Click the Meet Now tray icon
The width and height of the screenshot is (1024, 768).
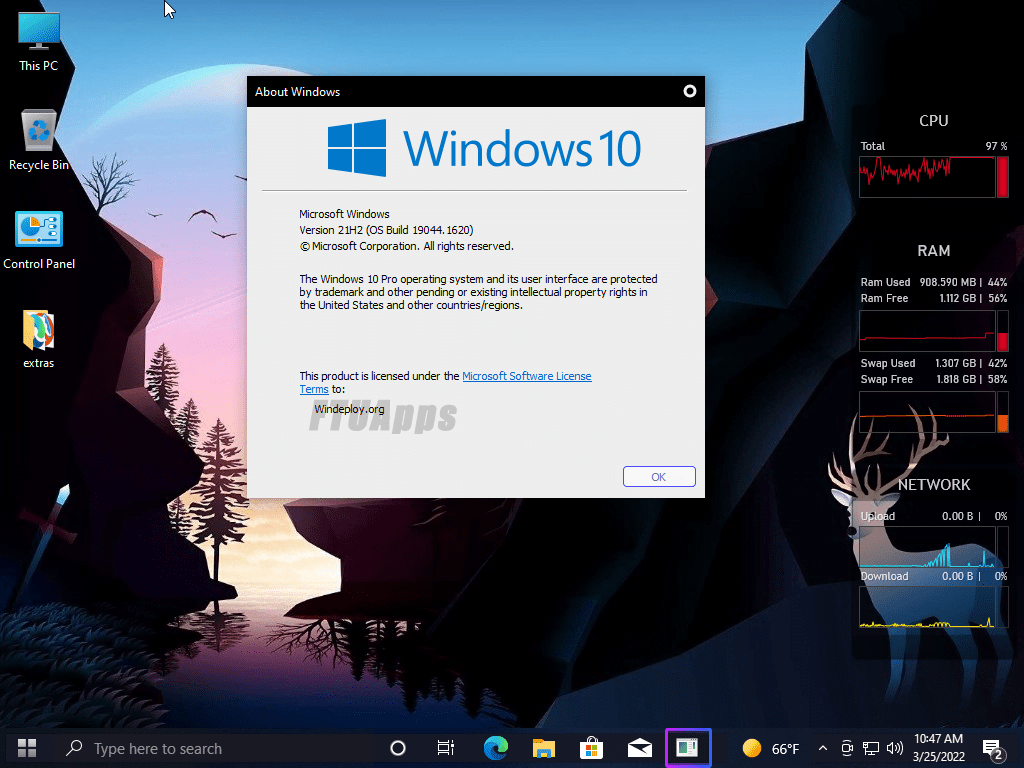point(847,748)
